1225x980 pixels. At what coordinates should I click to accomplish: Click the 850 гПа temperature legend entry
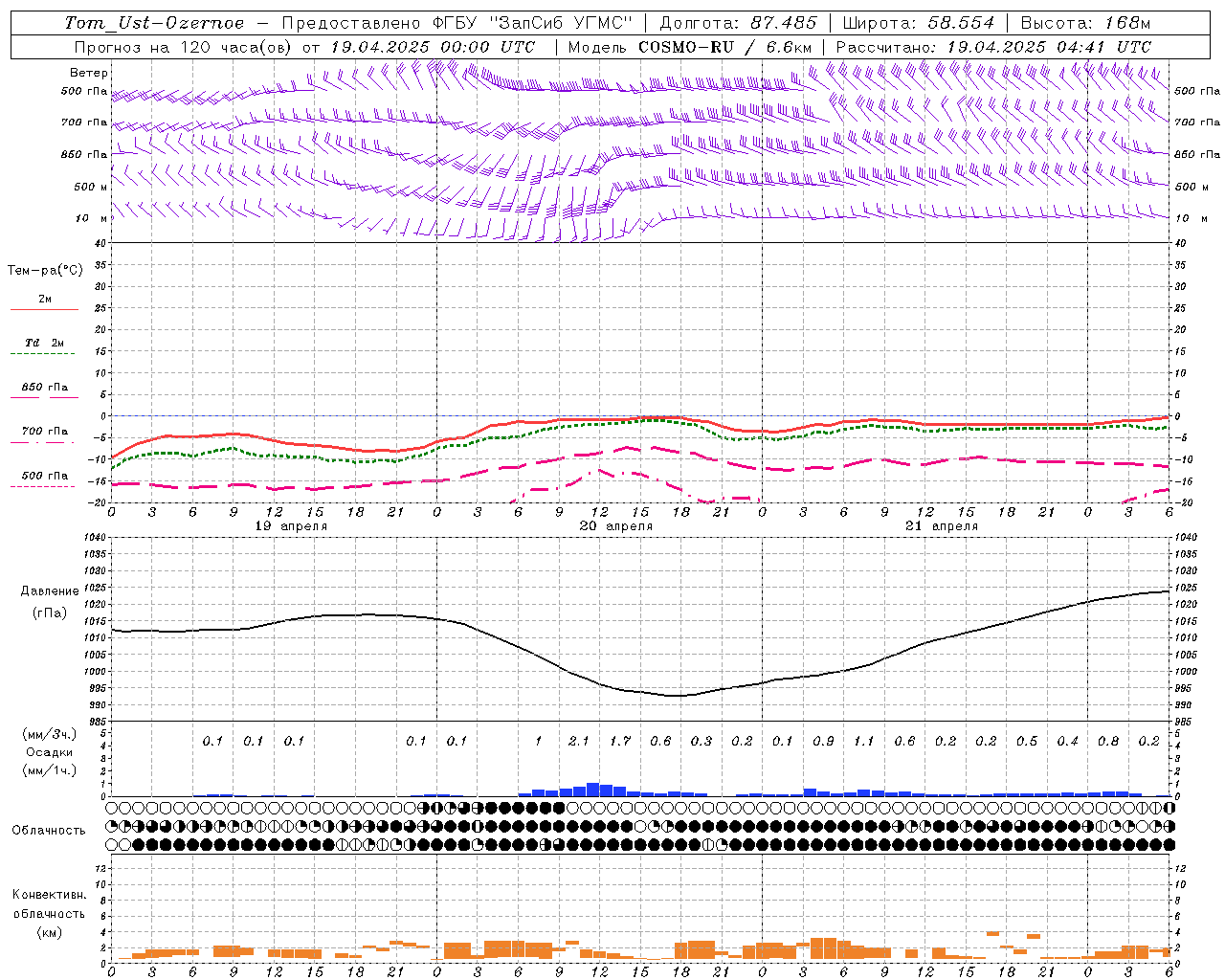[45, 387]
